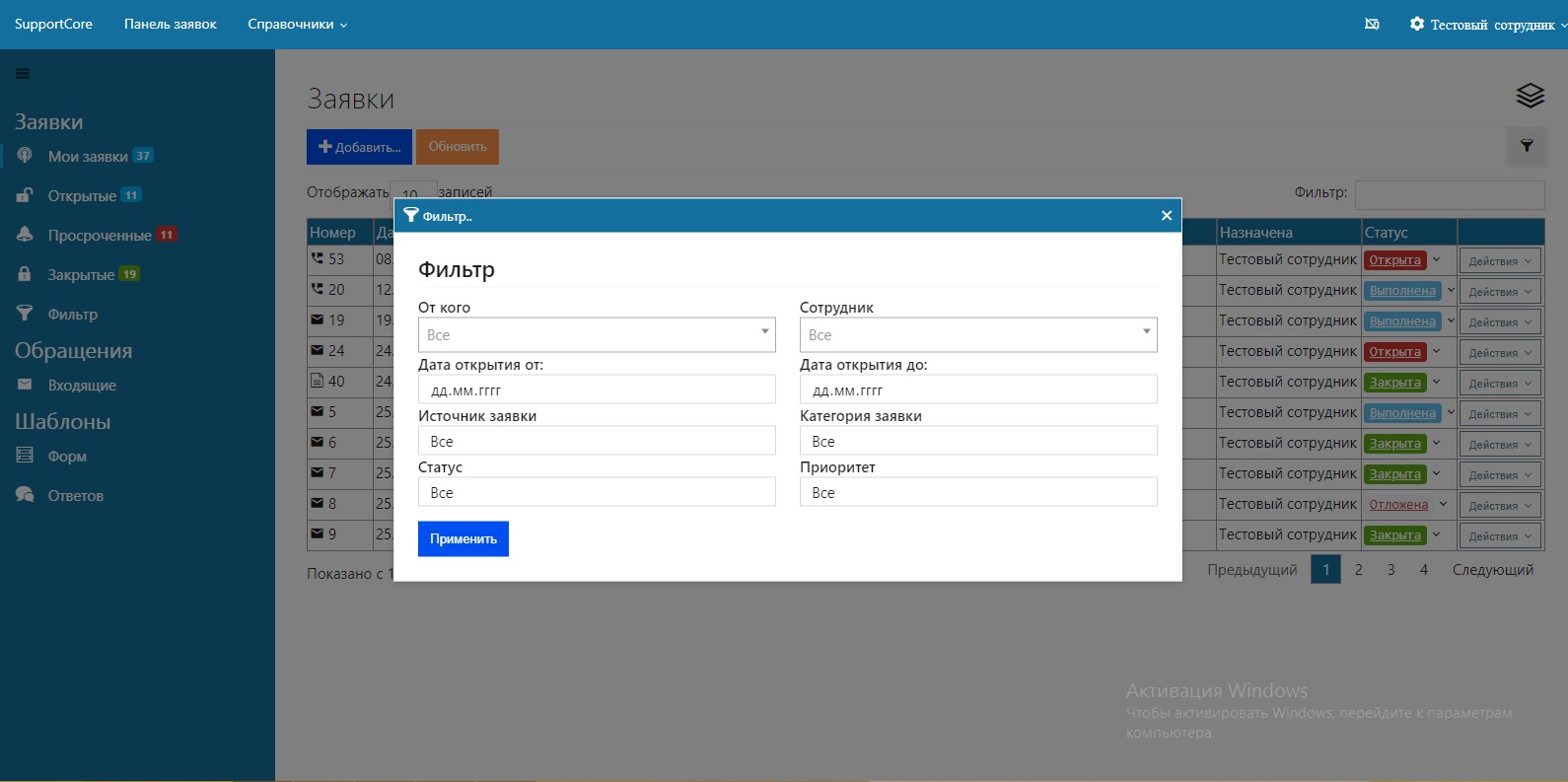Click the table Фильтр search field

[1450, 193]
